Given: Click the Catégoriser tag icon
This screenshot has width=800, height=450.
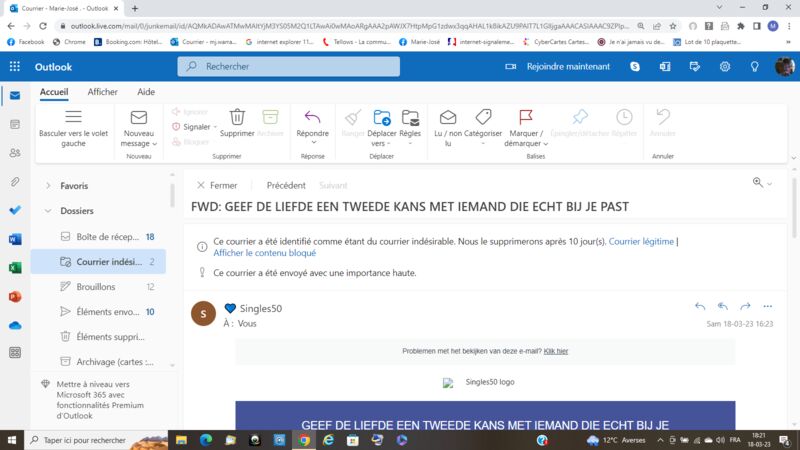Looking at the screenshot, I should click(483, 118).
